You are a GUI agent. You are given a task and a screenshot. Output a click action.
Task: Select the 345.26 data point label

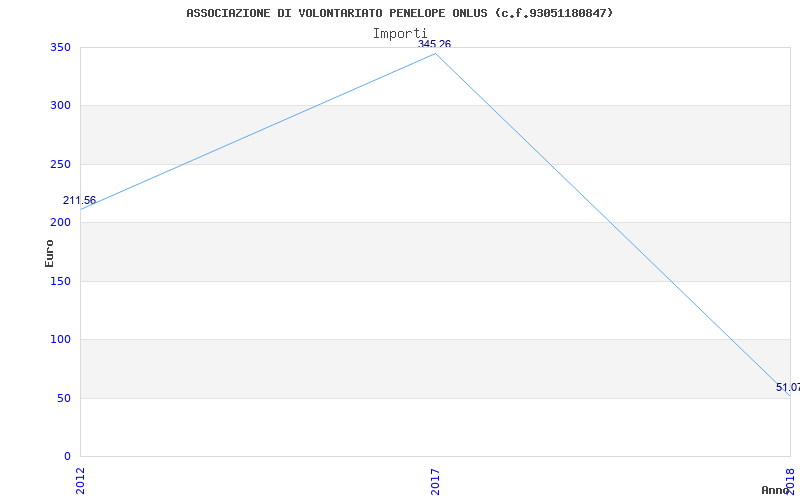pos(434,44)
